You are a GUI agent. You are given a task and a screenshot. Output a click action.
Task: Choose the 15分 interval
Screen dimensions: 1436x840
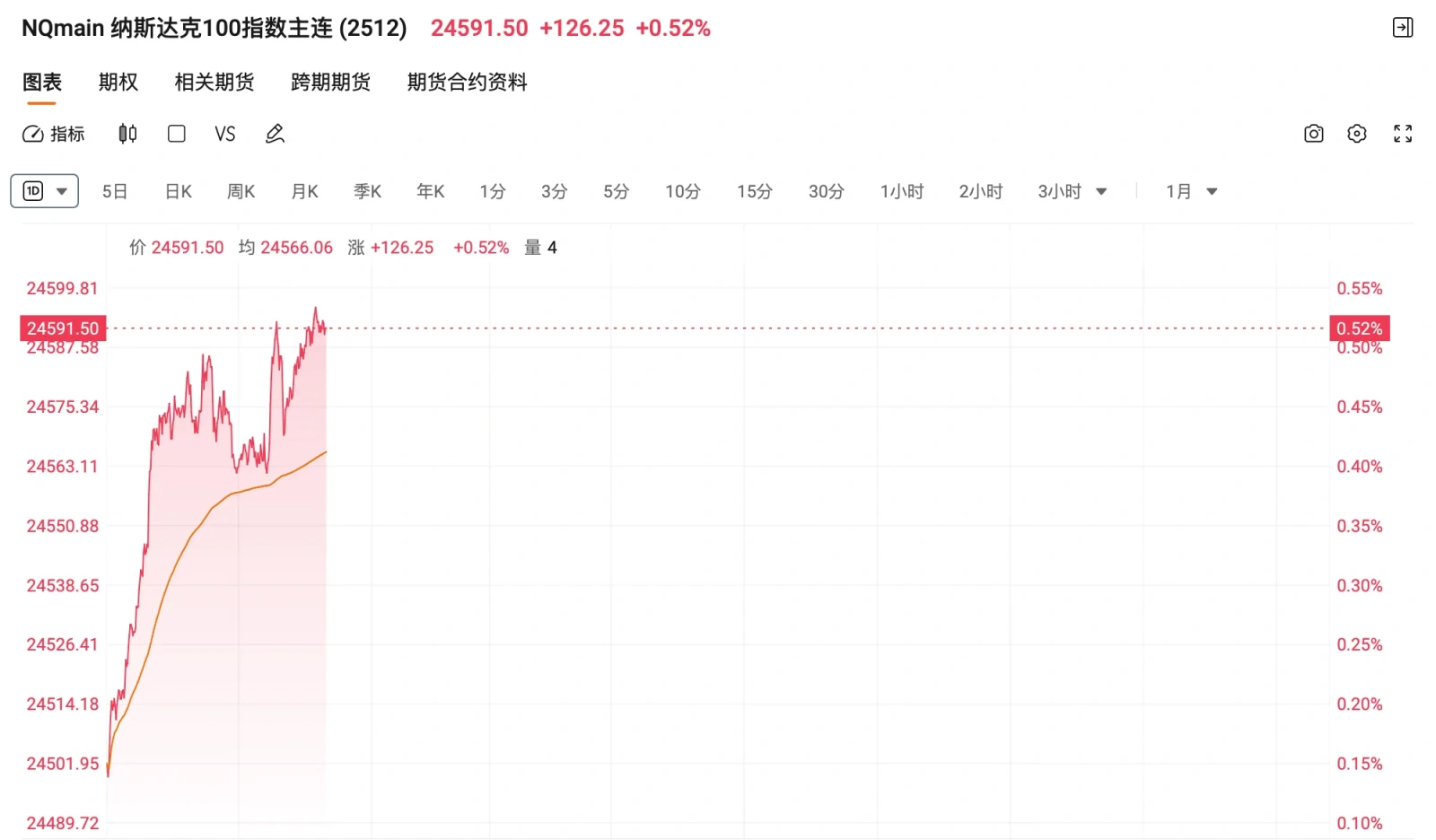755,191
